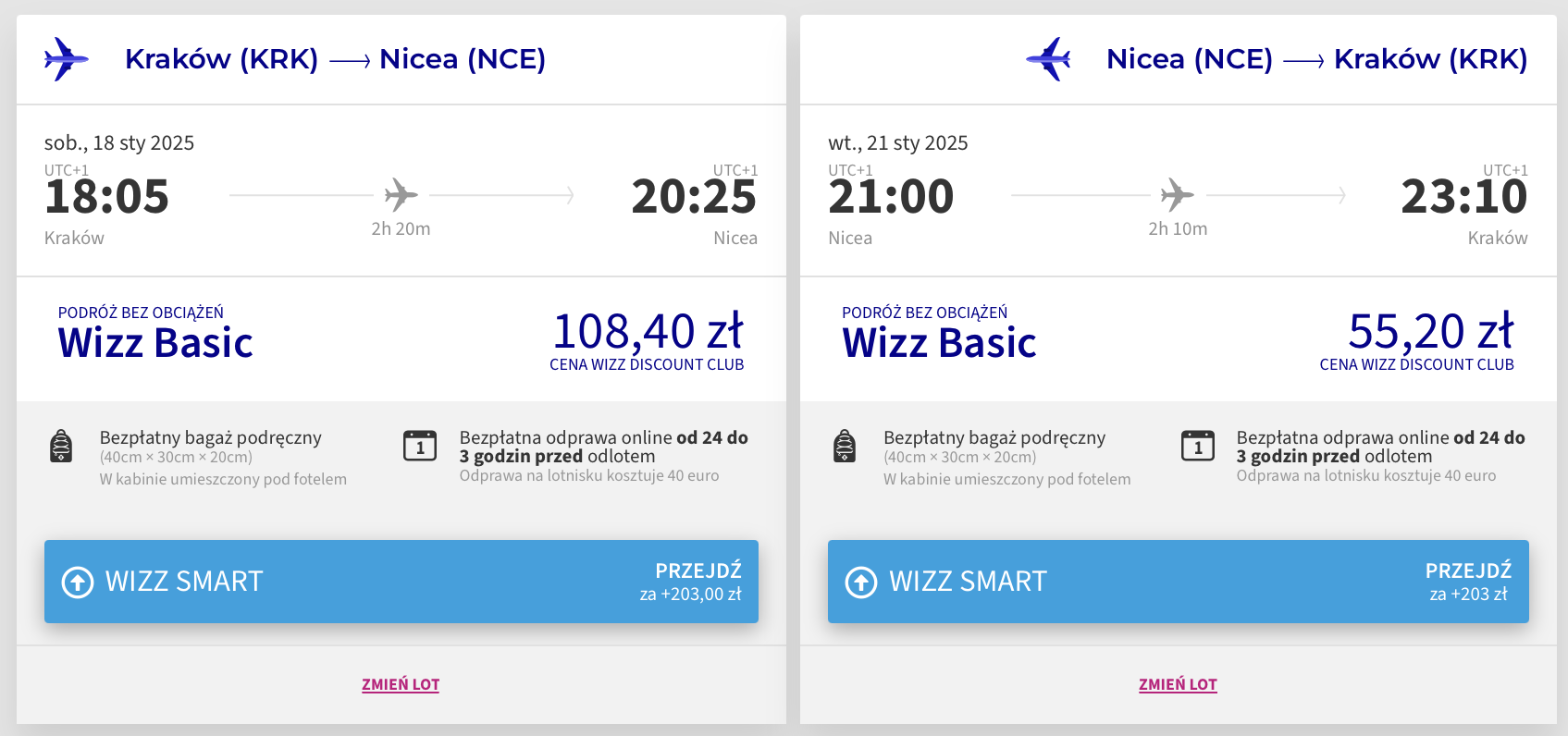
Task: Click the gray plane icon above 2h 10m
Action: (1177, 195)
